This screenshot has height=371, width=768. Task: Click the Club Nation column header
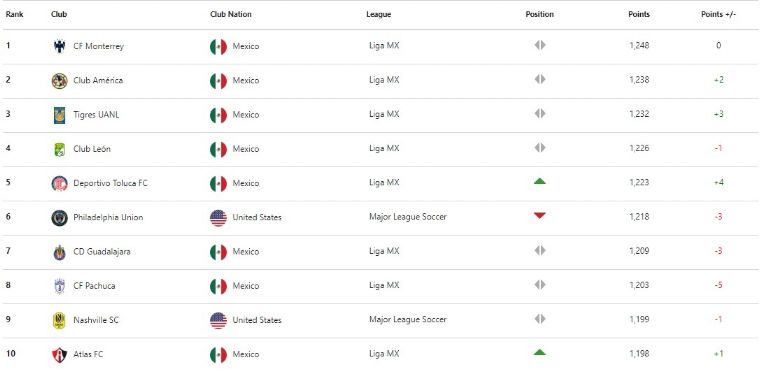231,14
